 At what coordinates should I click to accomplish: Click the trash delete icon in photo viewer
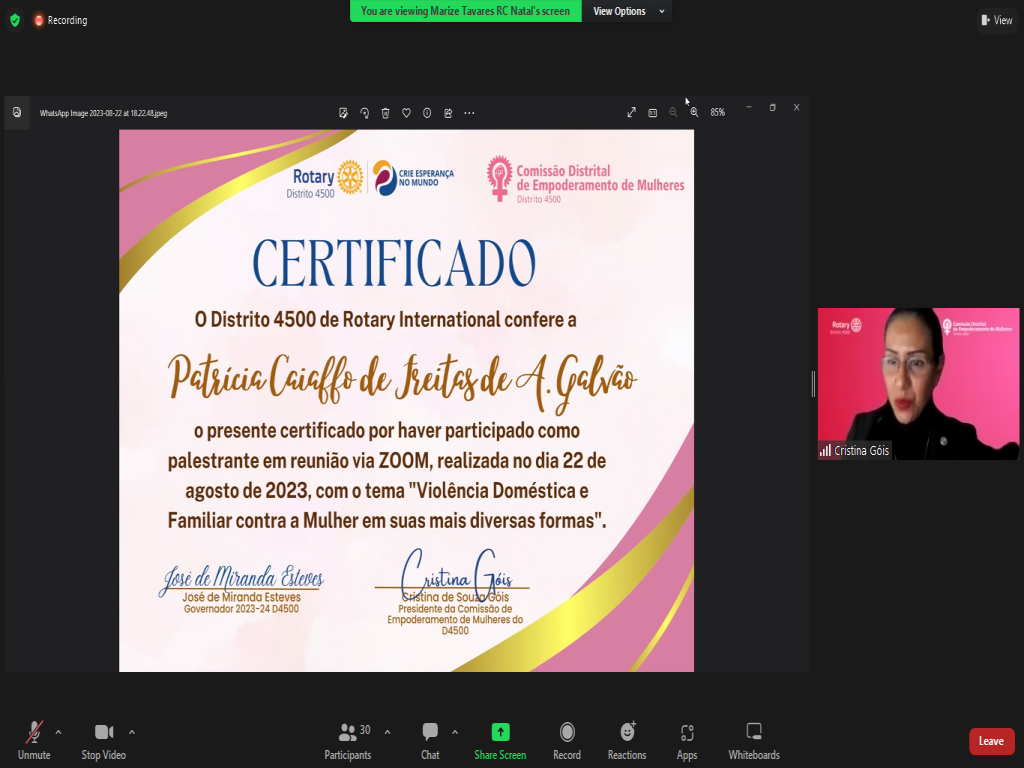pos(385,113)
